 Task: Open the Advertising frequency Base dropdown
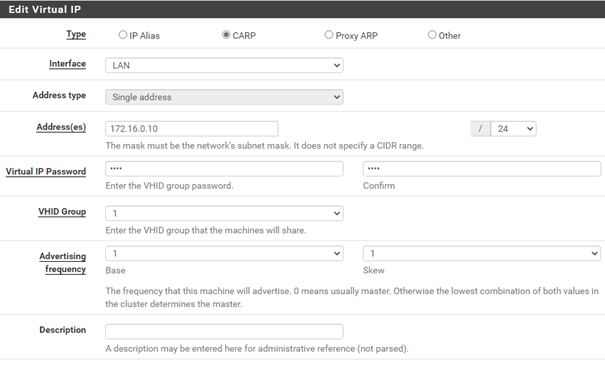pyautogui.click(x=224, y=253)
